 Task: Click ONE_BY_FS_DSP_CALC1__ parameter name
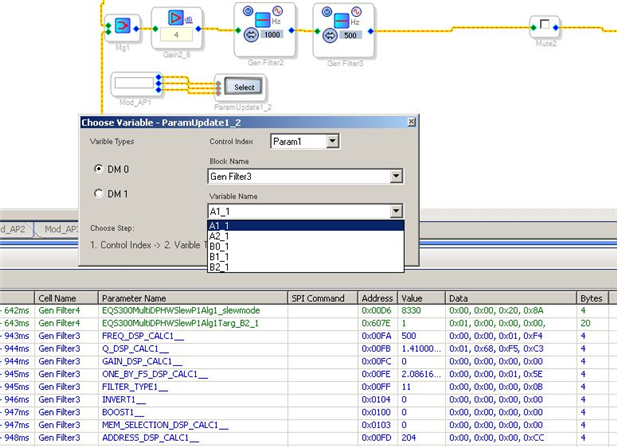coord(155,374)
